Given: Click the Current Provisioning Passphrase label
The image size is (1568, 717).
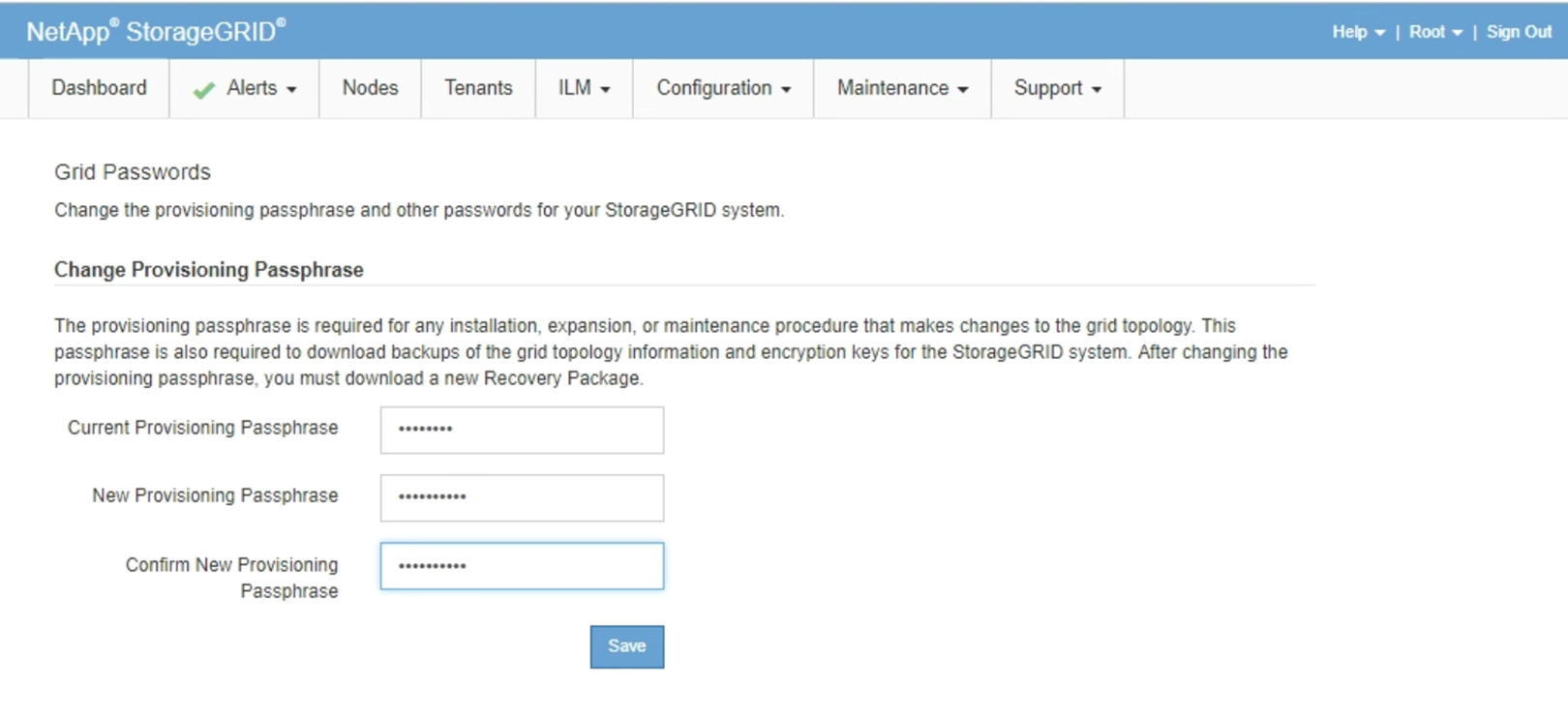Looking at the screenshot, I should [202, 428].
